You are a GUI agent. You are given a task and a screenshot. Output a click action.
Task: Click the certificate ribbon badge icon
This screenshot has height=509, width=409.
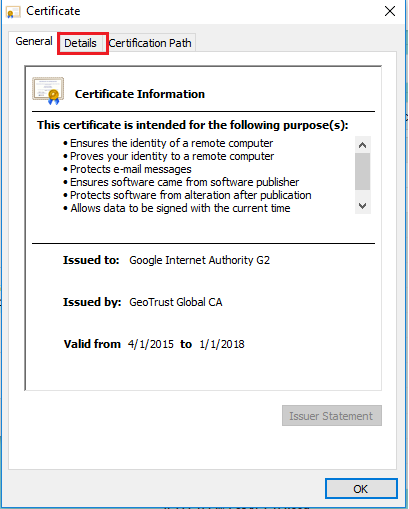tap(48, 91)
